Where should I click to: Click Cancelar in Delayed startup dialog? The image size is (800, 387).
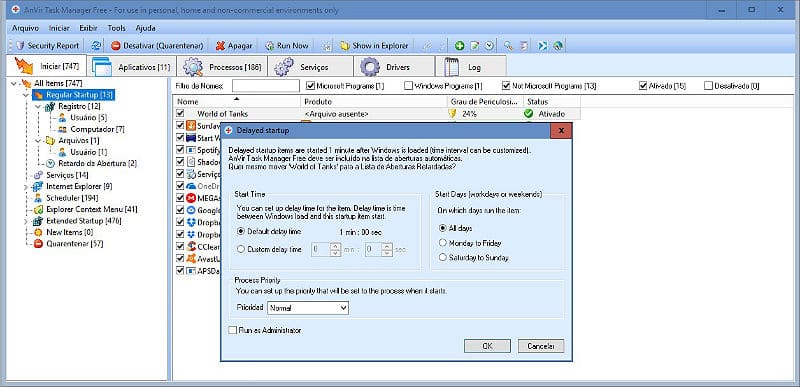(x=541, y=346)
